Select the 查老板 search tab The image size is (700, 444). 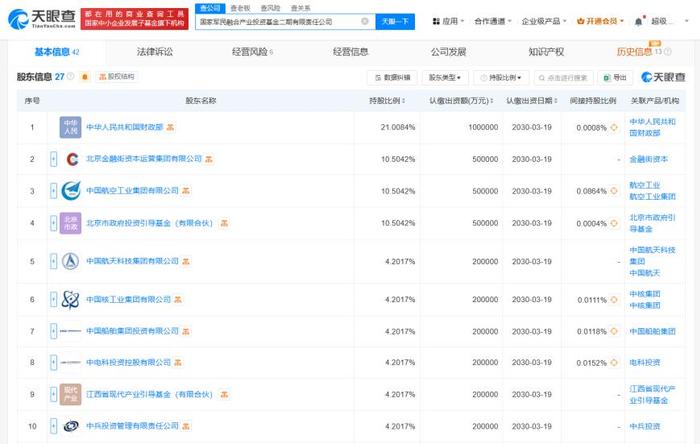click(240, 8)
